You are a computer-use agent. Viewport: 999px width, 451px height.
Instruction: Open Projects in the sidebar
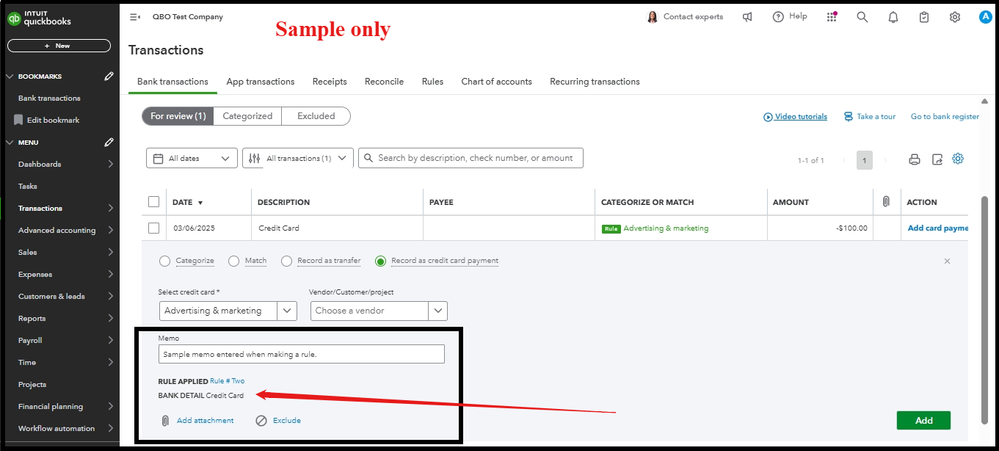point(32,385)
